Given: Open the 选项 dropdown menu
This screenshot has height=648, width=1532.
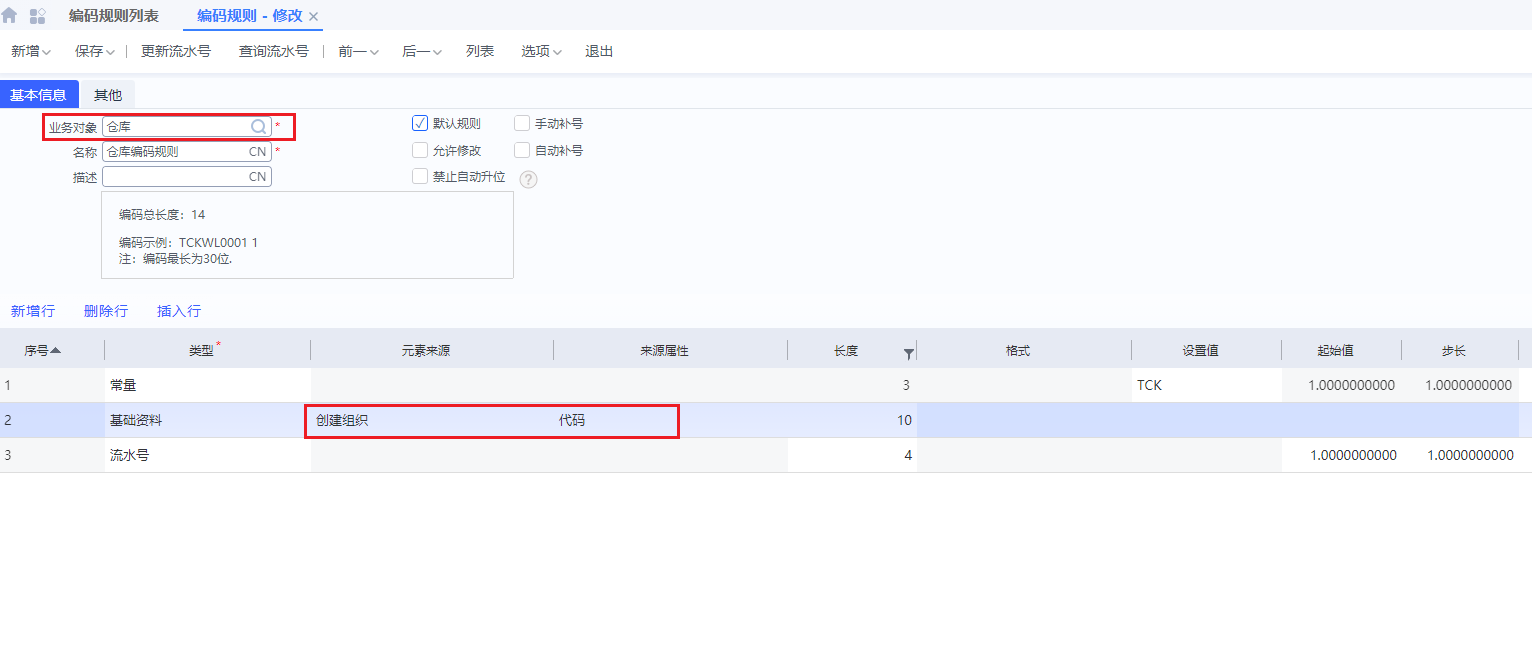Looking at the screenshot, I should click(541, 51).
